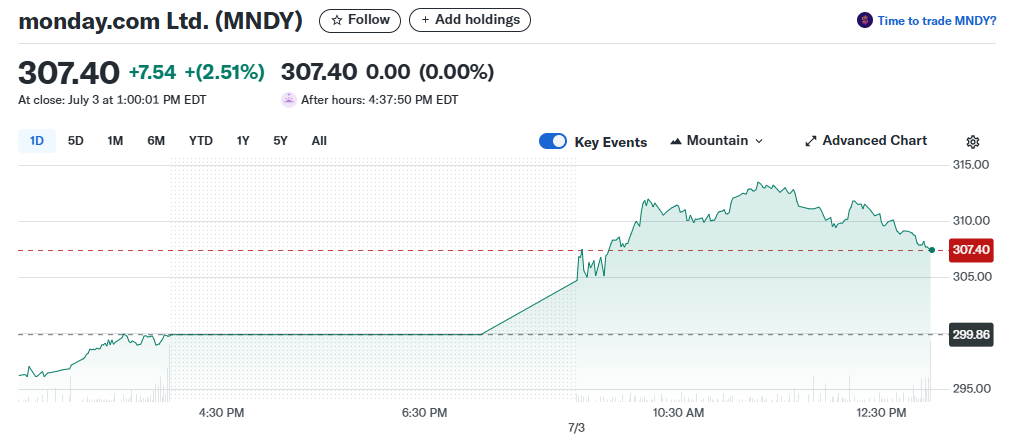Viewport: 1018px width, 447px height.
Task: Click the Advanced Chart expand arrows icon
Action: tap(810, 141)
